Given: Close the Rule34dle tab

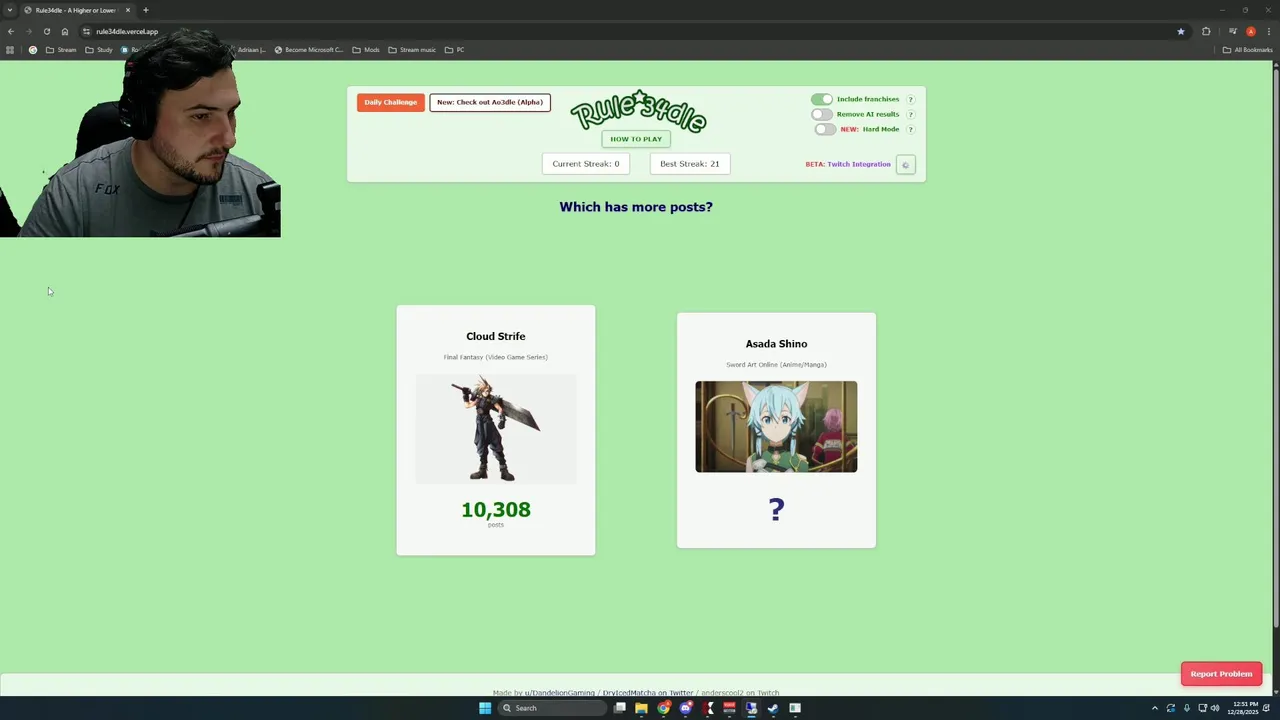Looking at the screenshot, I should point(128,10).
